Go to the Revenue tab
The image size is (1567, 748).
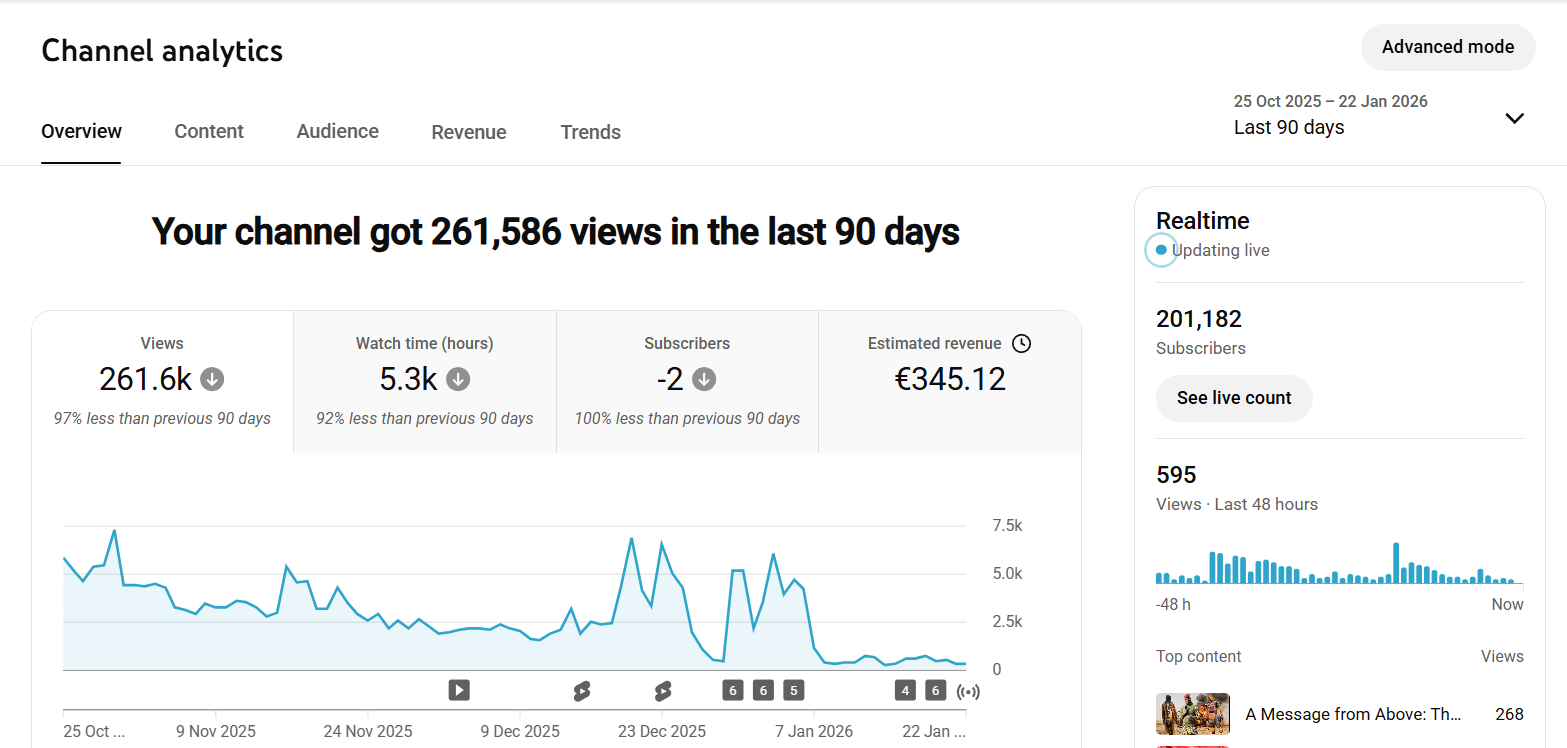click(x=469, y=132)
